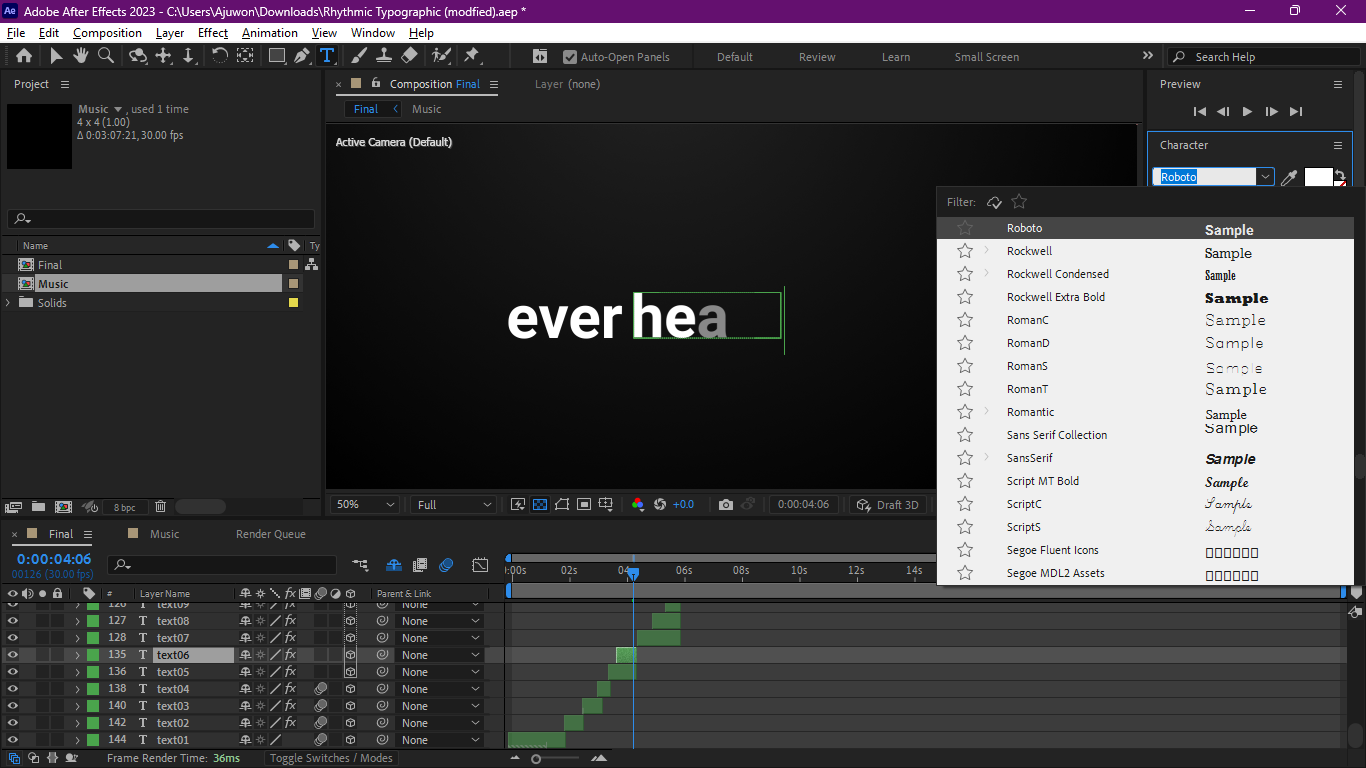1366x768 pixels.
Task: Open the Full resolution dropdown
Action: pyautogui.click(x=455, y=505)
